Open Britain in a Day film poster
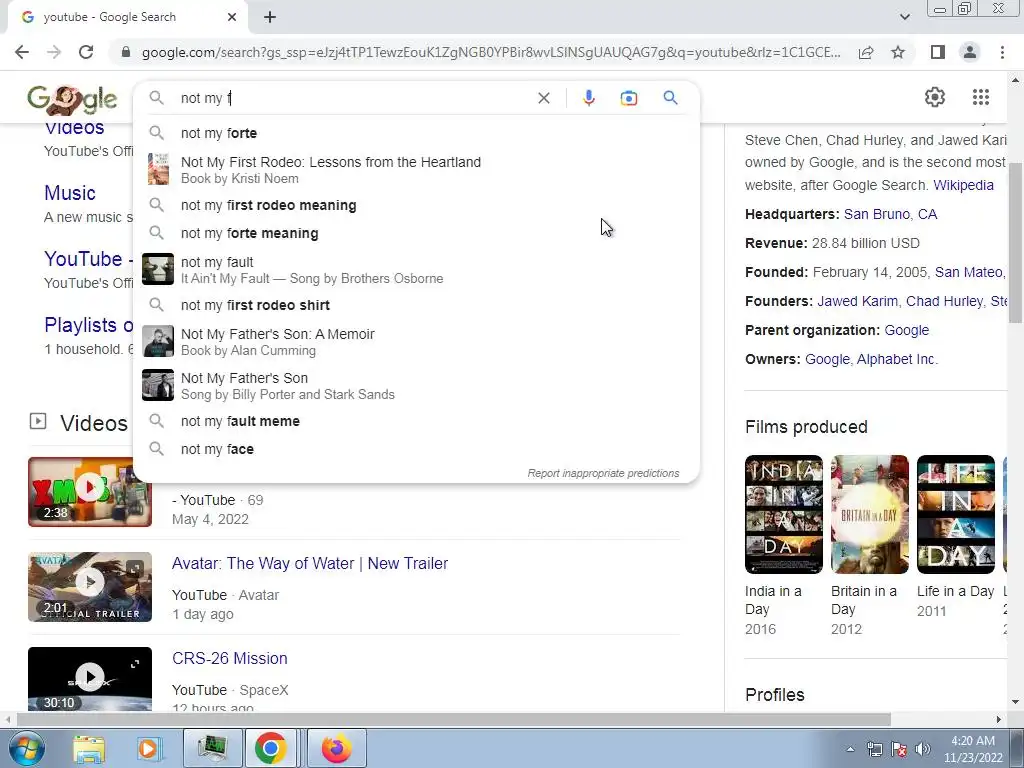Viewport: 1024px width, 768px height. pos(869,515)
